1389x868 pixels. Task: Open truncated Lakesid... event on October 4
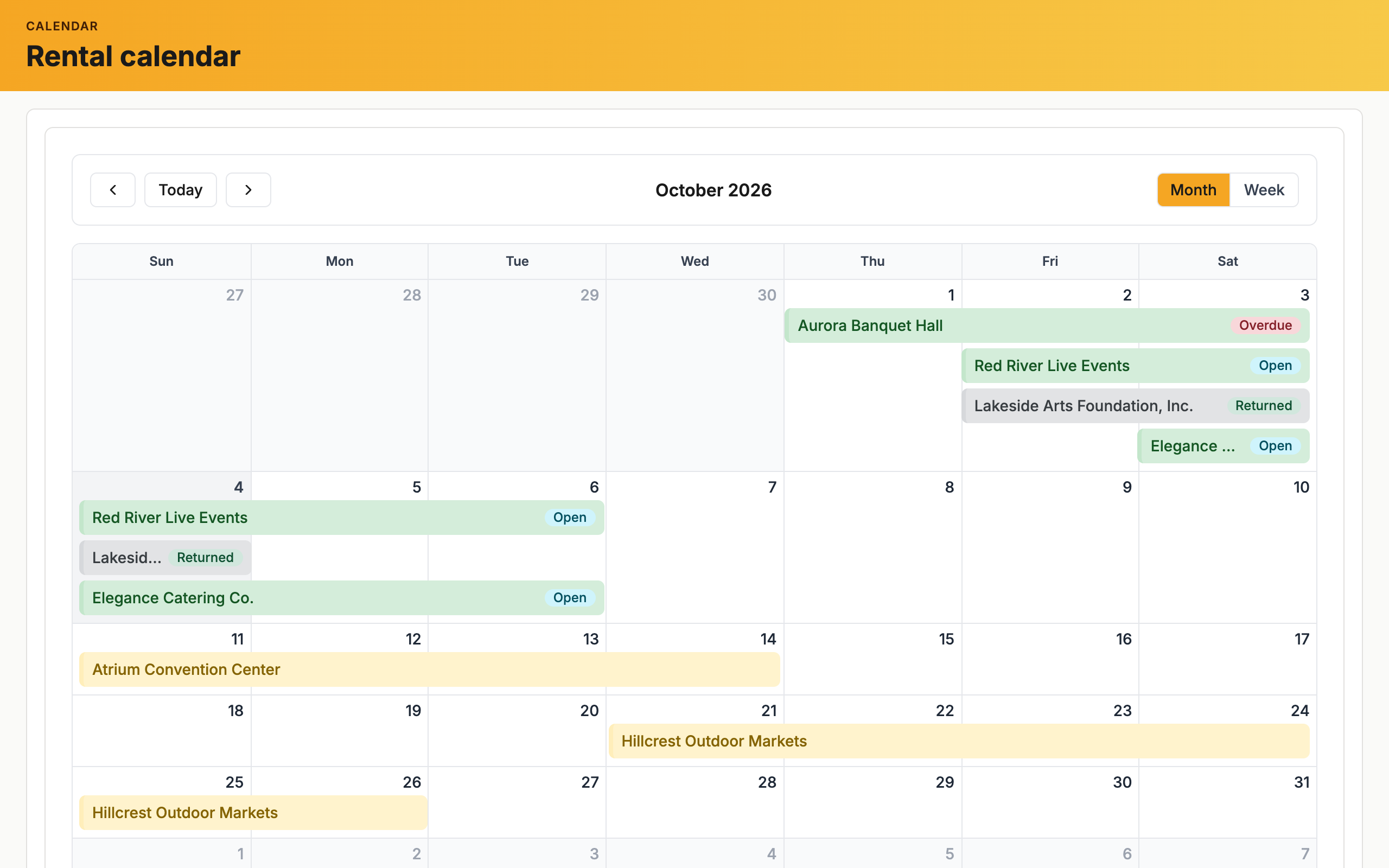coord(165,558)
